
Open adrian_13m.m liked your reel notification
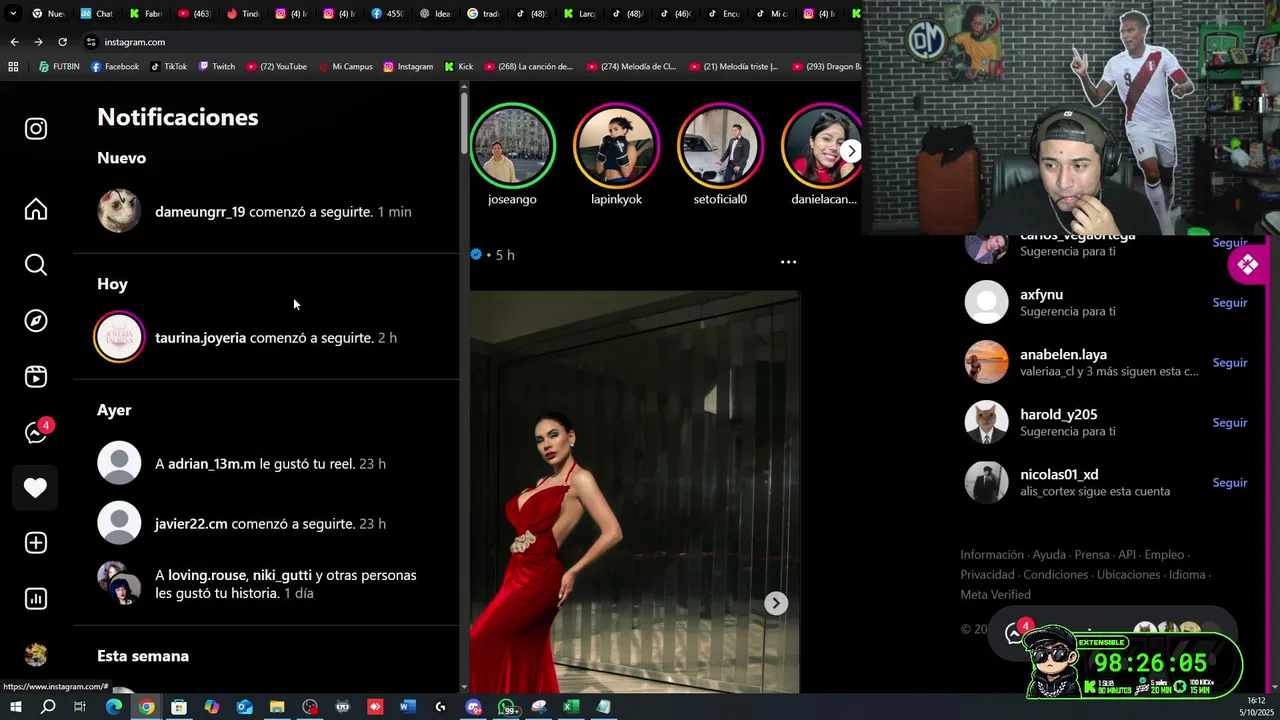pos(265,464)
